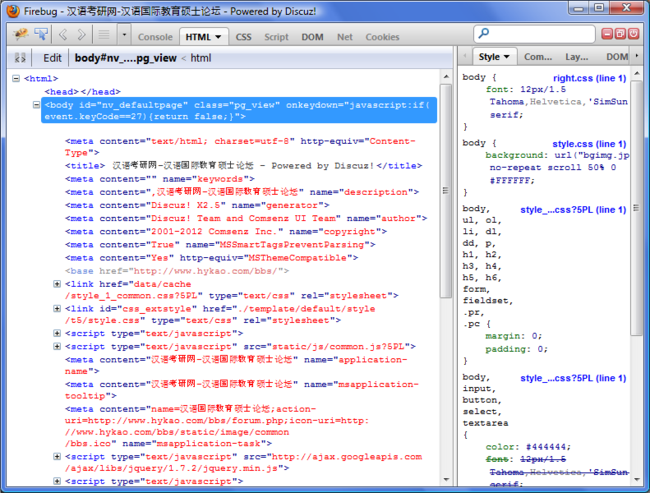Viewport: 650px width, 493px height.
Task: Open the Layout side panel tab
Action: [577, 57]
